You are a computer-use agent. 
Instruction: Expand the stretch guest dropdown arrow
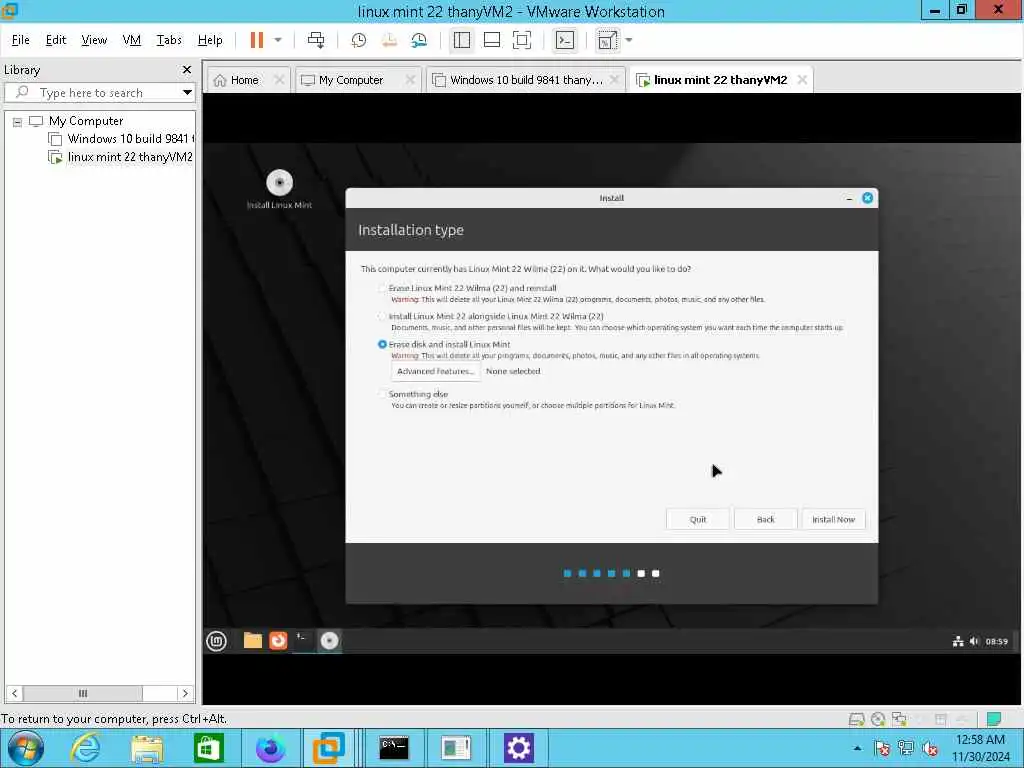pos(629,40)
